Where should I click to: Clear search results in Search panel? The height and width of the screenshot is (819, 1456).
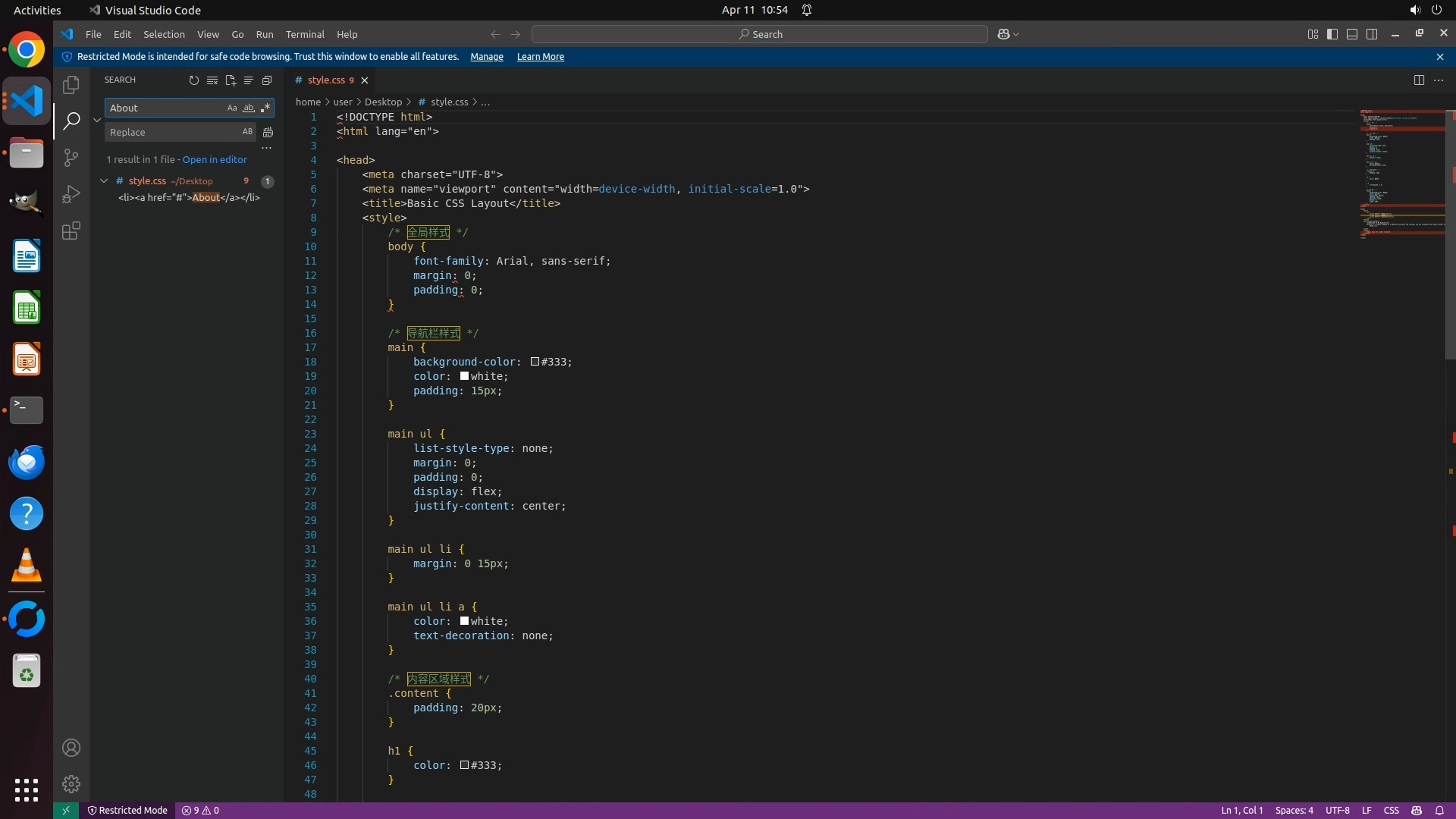pyautogui.click(x=212, y=80)
